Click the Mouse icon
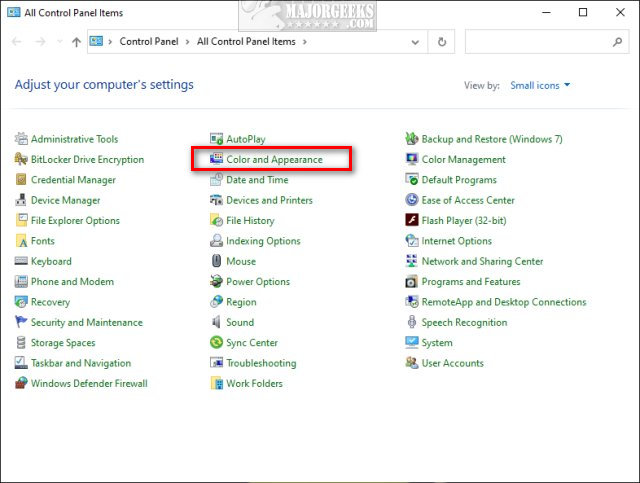Image resolution: width=640 pixels, height=483 pixels. [216, 261]
